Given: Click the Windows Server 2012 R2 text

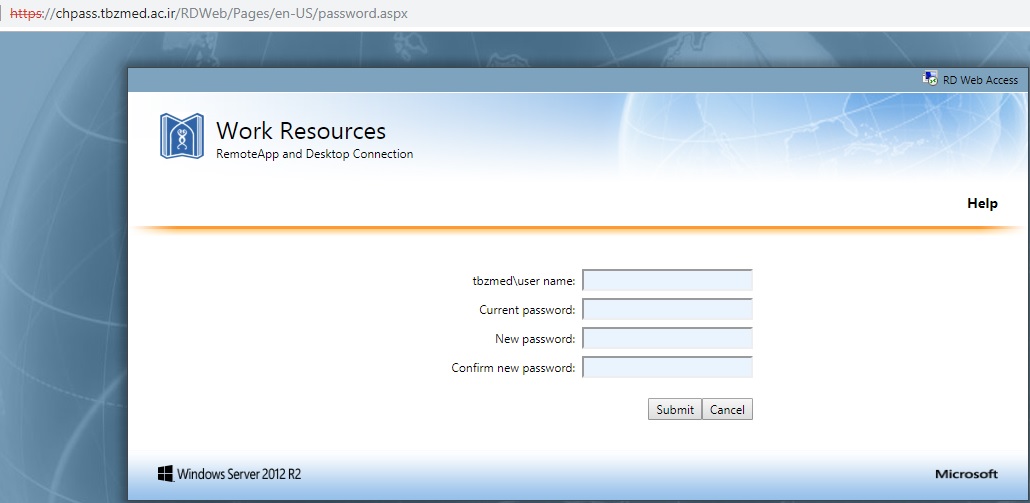Looking at the screenshot, I should click(x=239, y=474).
